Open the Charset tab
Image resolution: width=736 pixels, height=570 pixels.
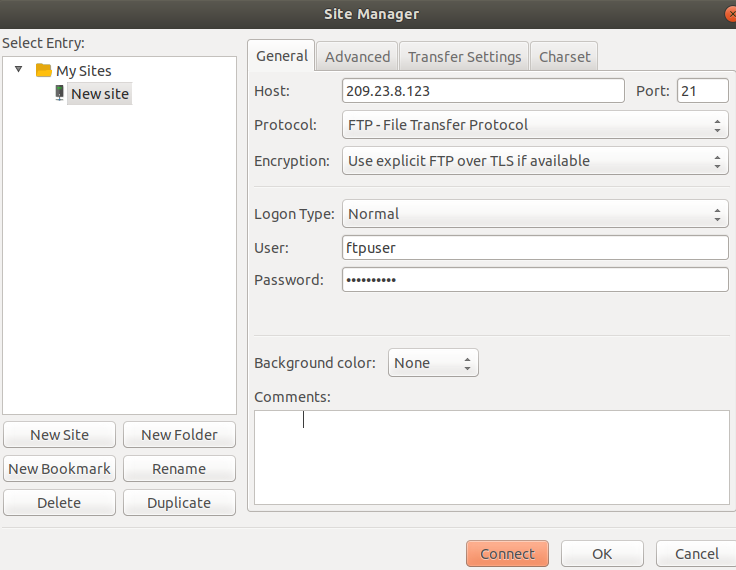[x=564, y=57]
